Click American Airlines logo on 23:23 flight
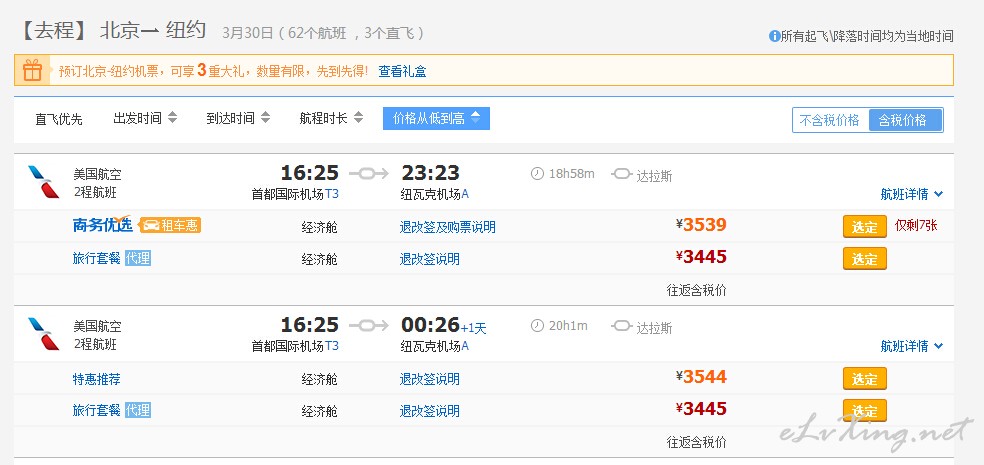984x465 pixels. tap(43, 182)
